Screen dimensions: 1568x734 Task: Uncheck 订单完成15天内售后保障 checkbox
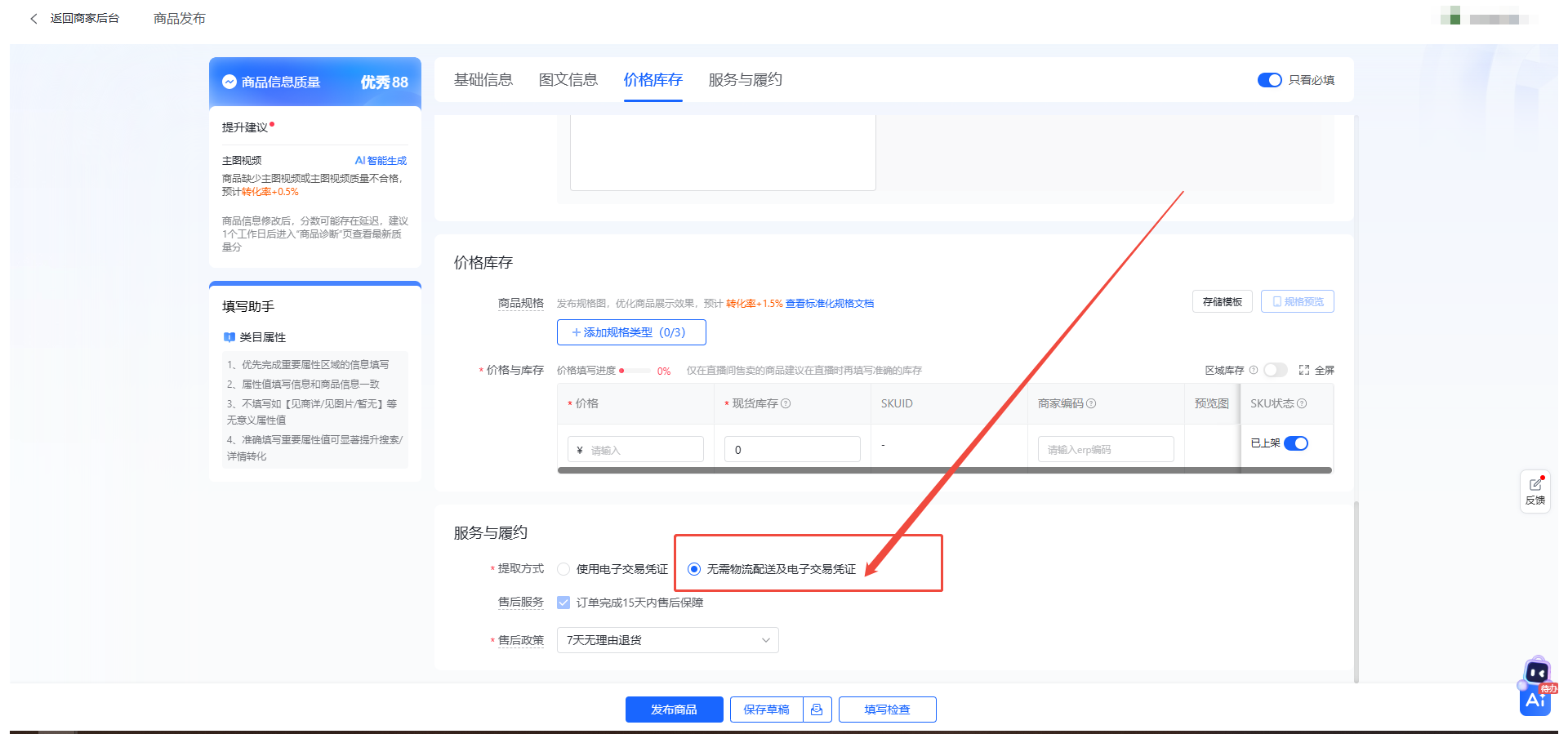(x=563, y=603)
